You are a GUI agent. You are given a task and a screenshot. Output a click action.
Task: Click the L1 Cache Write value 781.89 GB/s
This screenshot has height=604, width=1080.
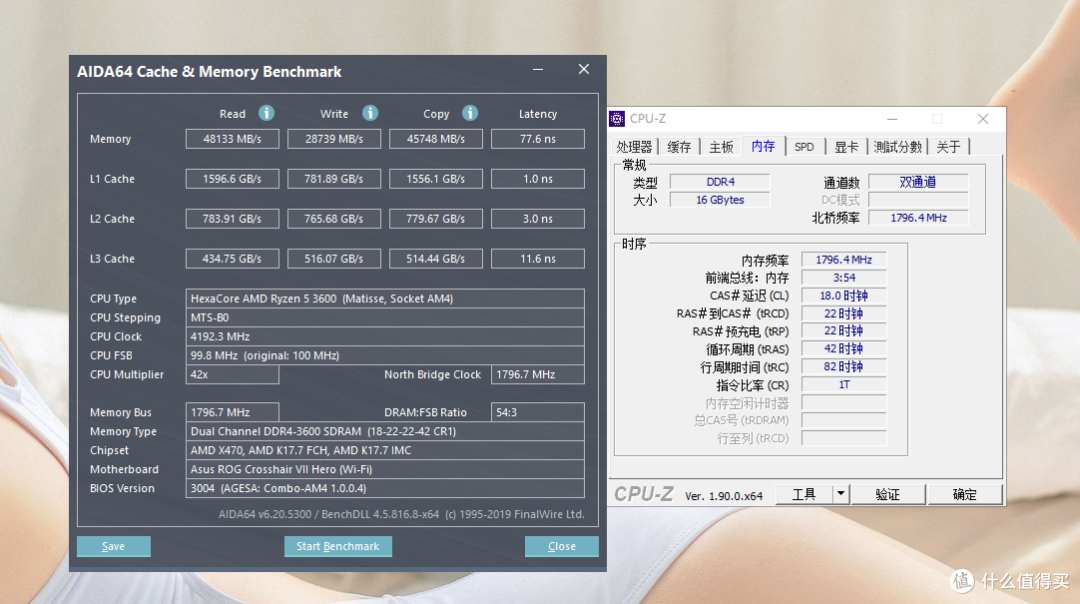334,178
